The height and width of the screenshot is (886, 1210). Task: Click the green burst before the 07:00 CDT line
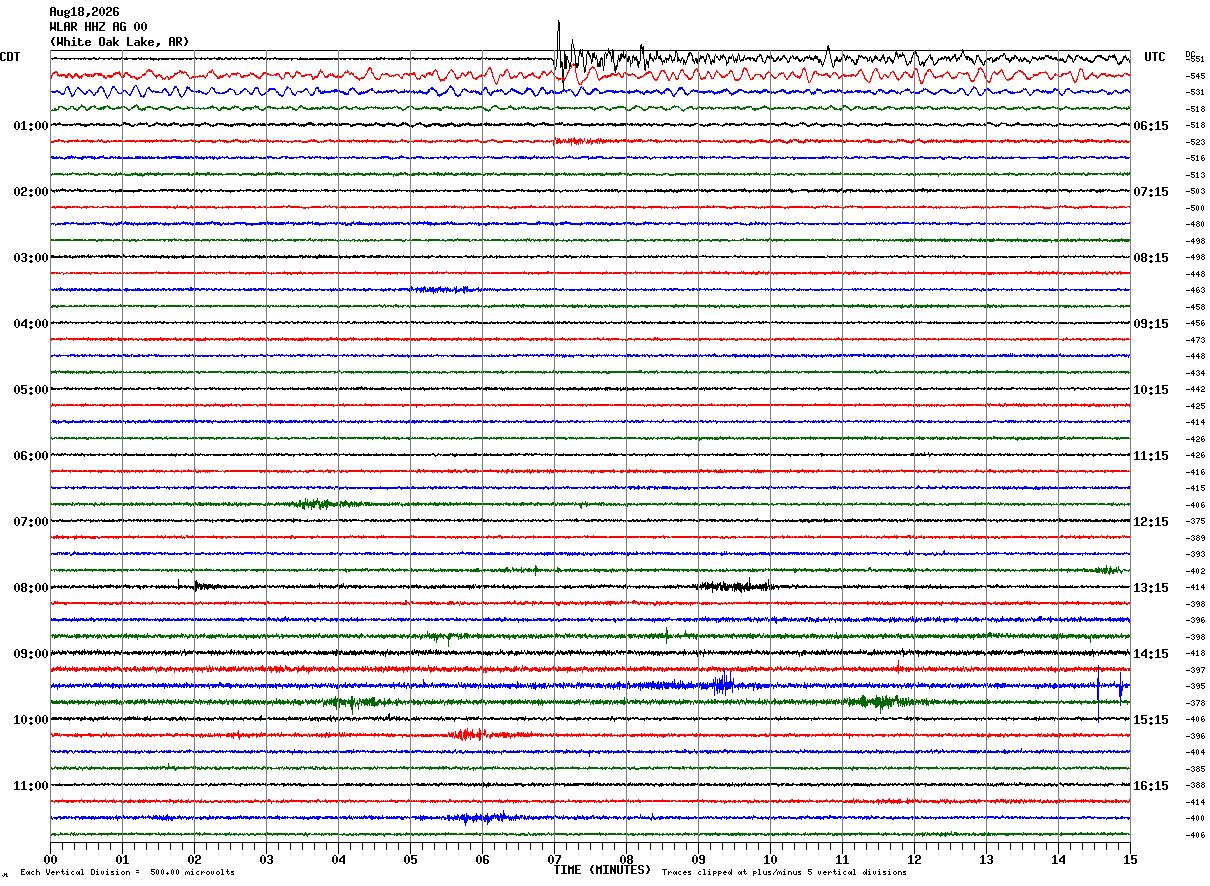click(320, 504)
